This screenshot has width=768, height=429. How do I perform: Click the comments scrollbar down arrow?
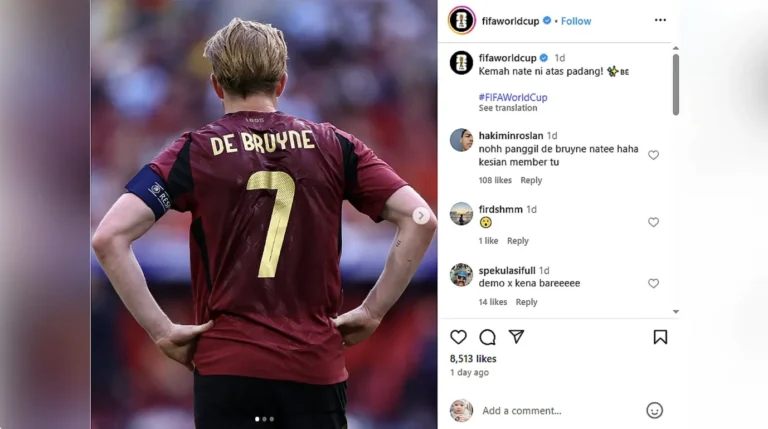pos(676,311)
